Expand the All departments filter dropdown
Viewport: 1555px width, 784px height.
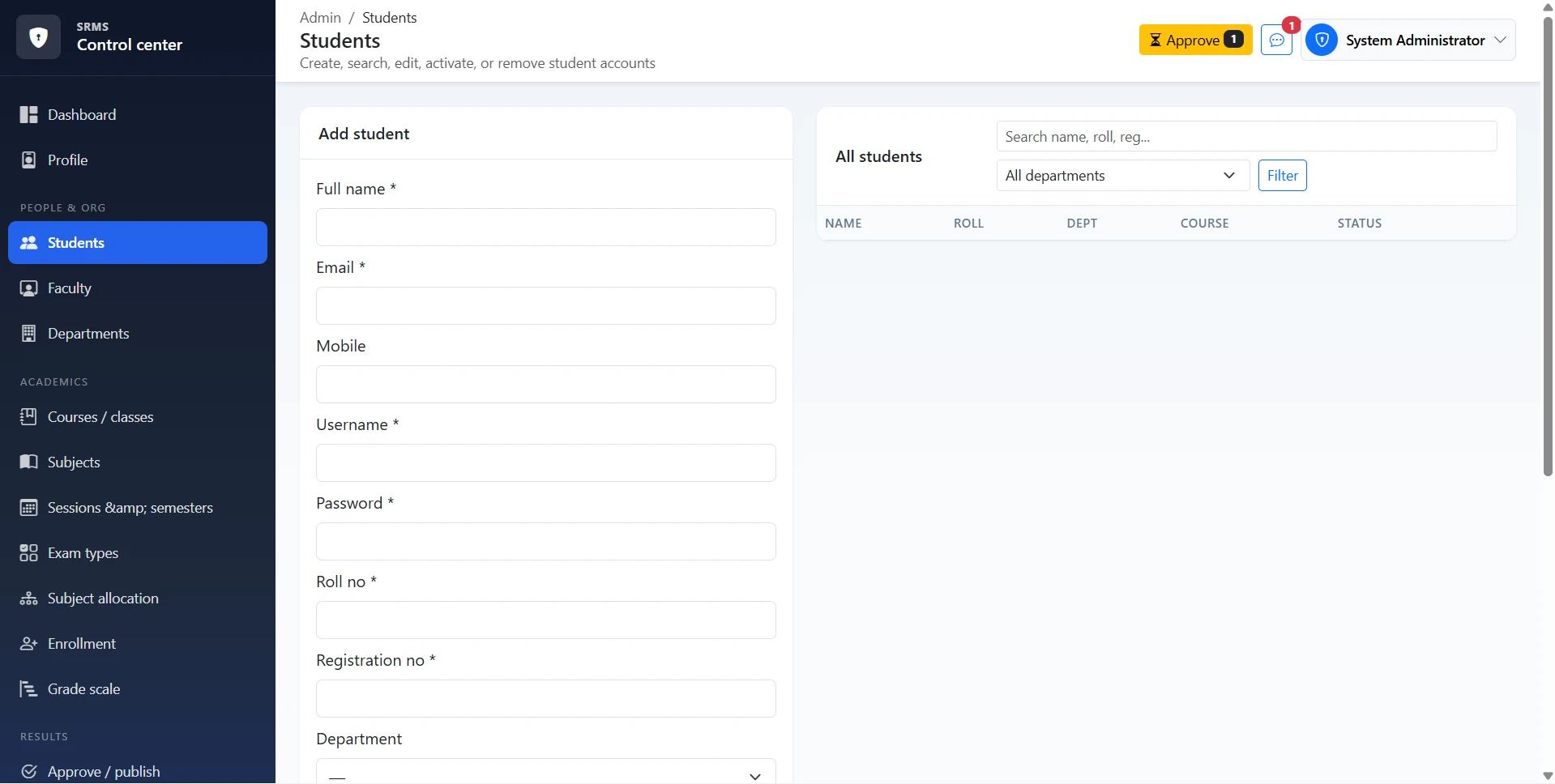(x=1123, y=176)
